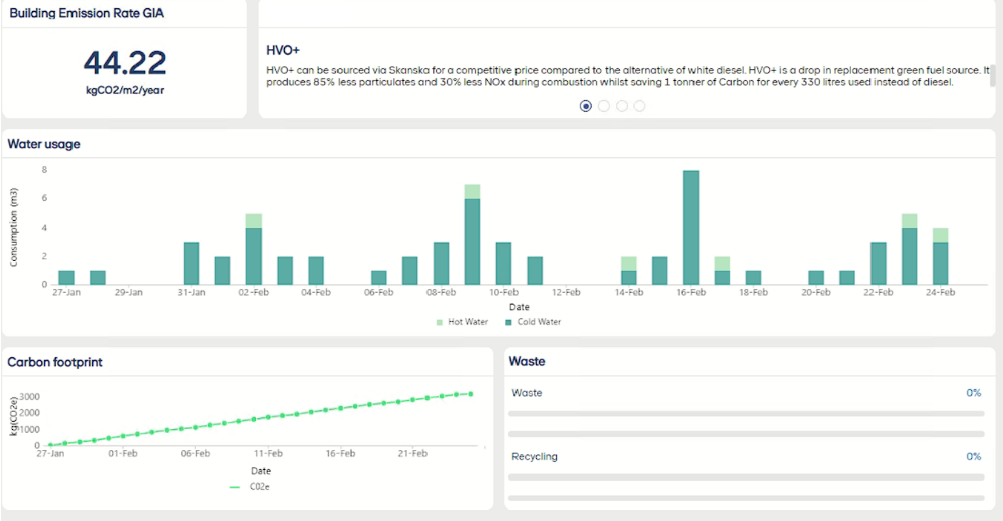This screenshot has height=521, width=1003.
Task: Jump to the fourth carousel dot
Action: [640, 106]
